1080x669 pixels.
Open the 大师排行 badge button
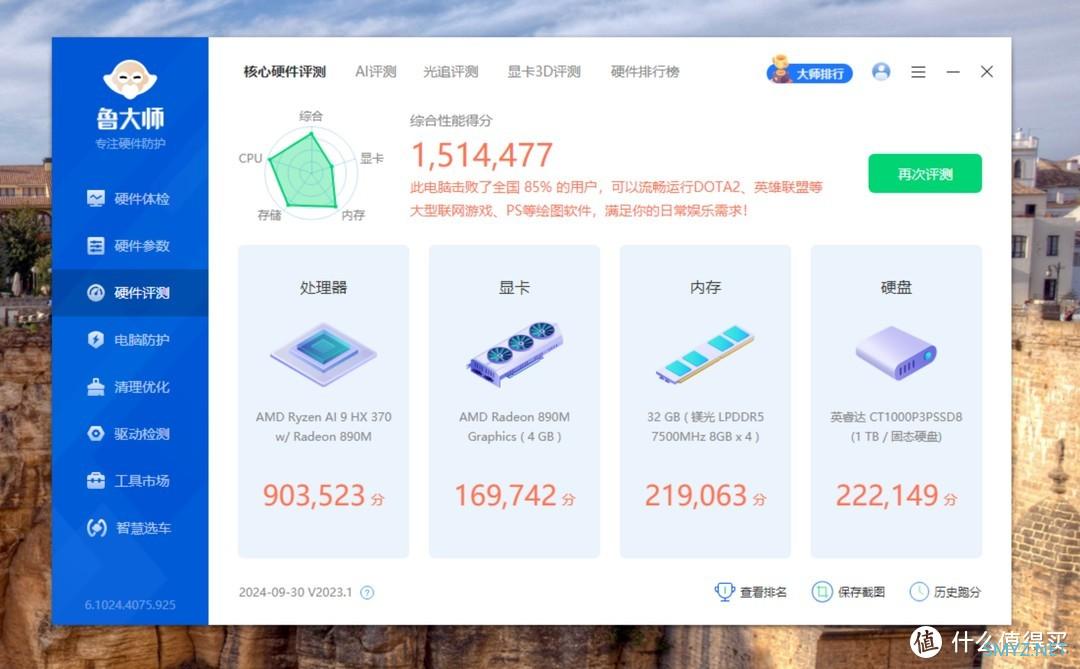tap(810, 71)
